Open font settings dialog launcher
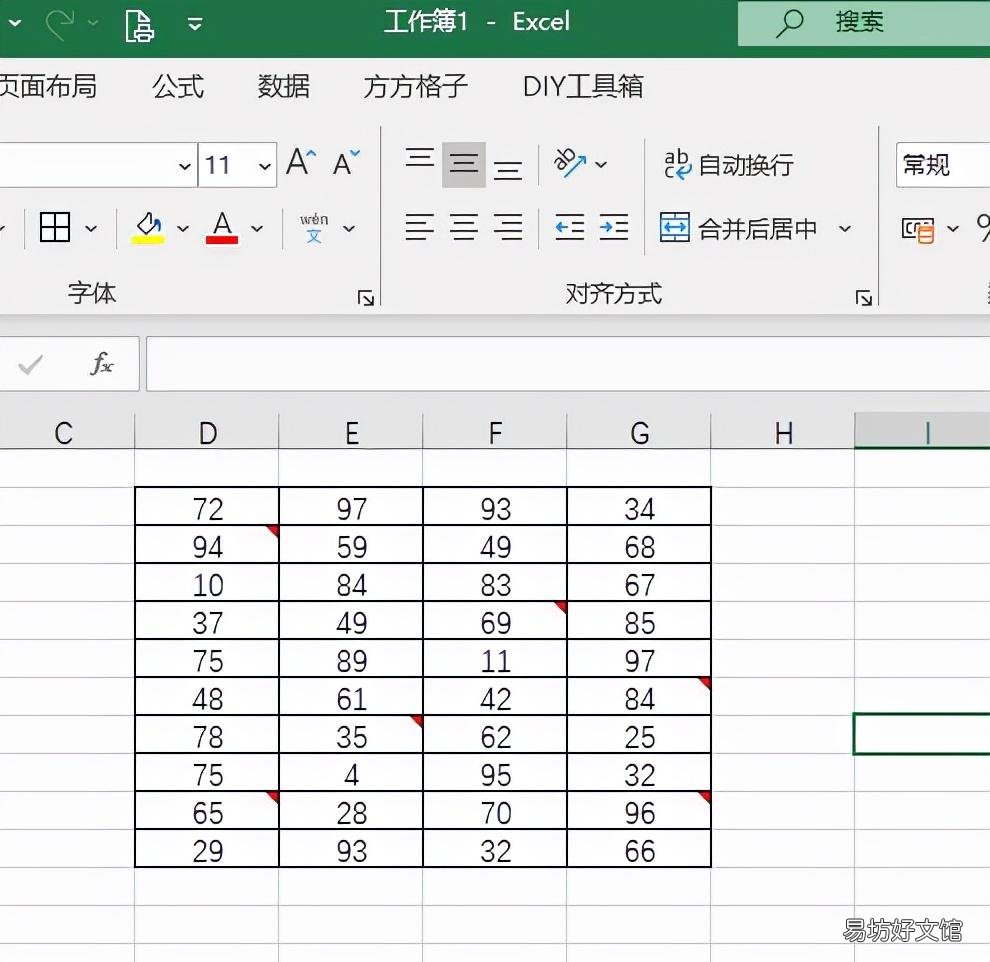This screenshot has height=962, width=990. coord(366,297)
